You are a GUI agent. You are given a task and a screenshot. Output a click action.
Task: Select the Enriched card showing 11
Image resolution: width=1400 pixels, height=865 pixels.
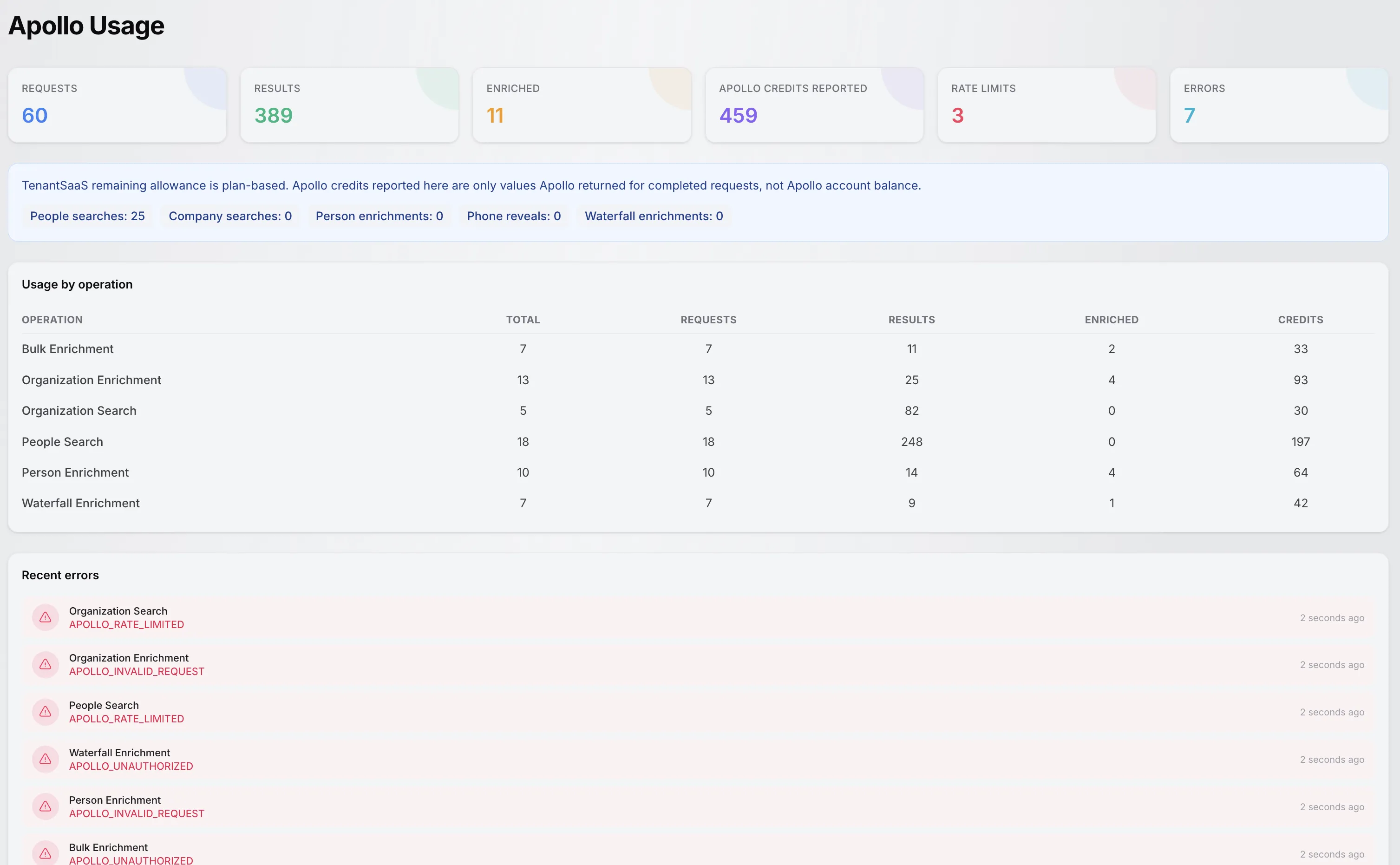(582, 105)
